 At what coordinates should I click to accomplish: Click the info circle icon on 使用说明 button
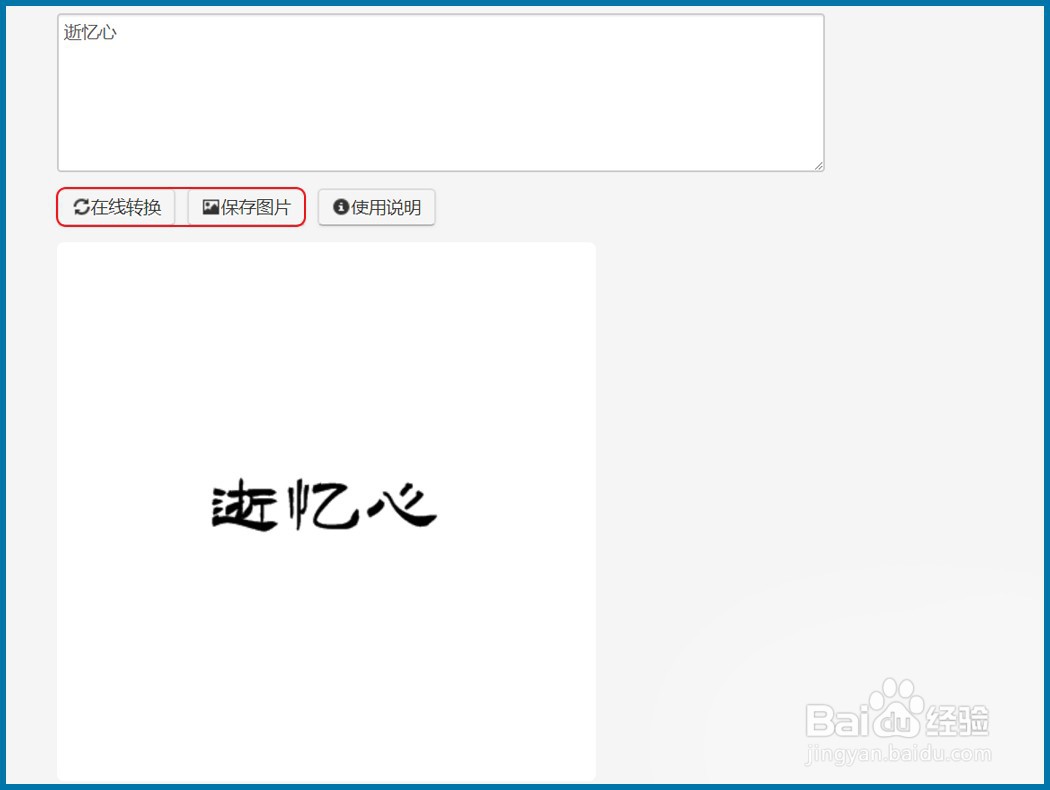pyautogui.click(x=339, y=207)
